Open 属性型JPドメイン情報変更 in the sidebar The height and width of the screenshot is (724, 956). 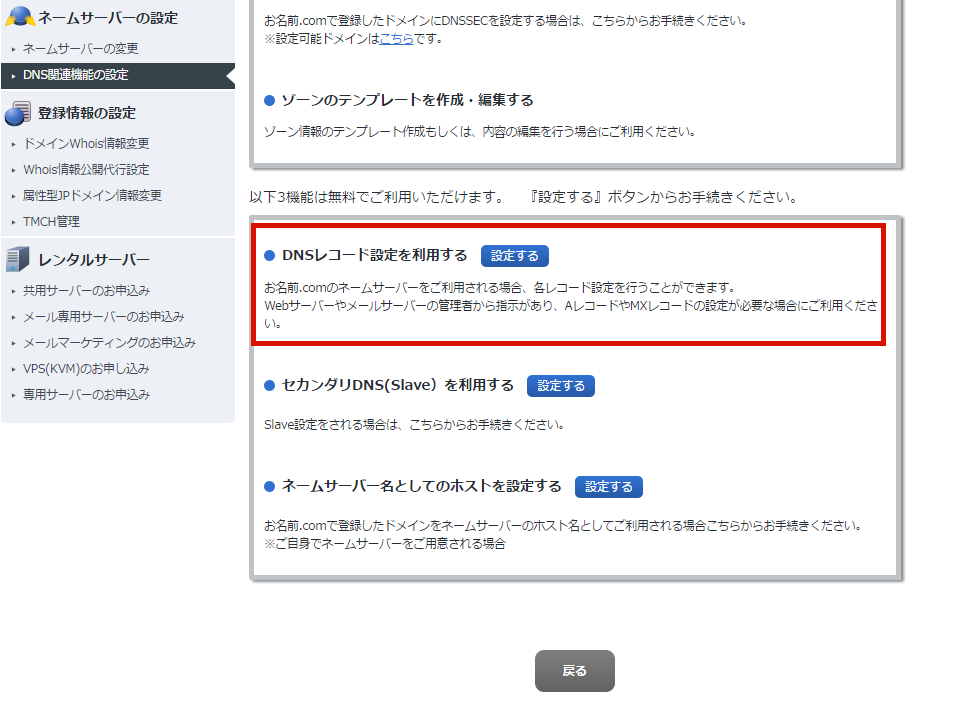tap(92, 195)
